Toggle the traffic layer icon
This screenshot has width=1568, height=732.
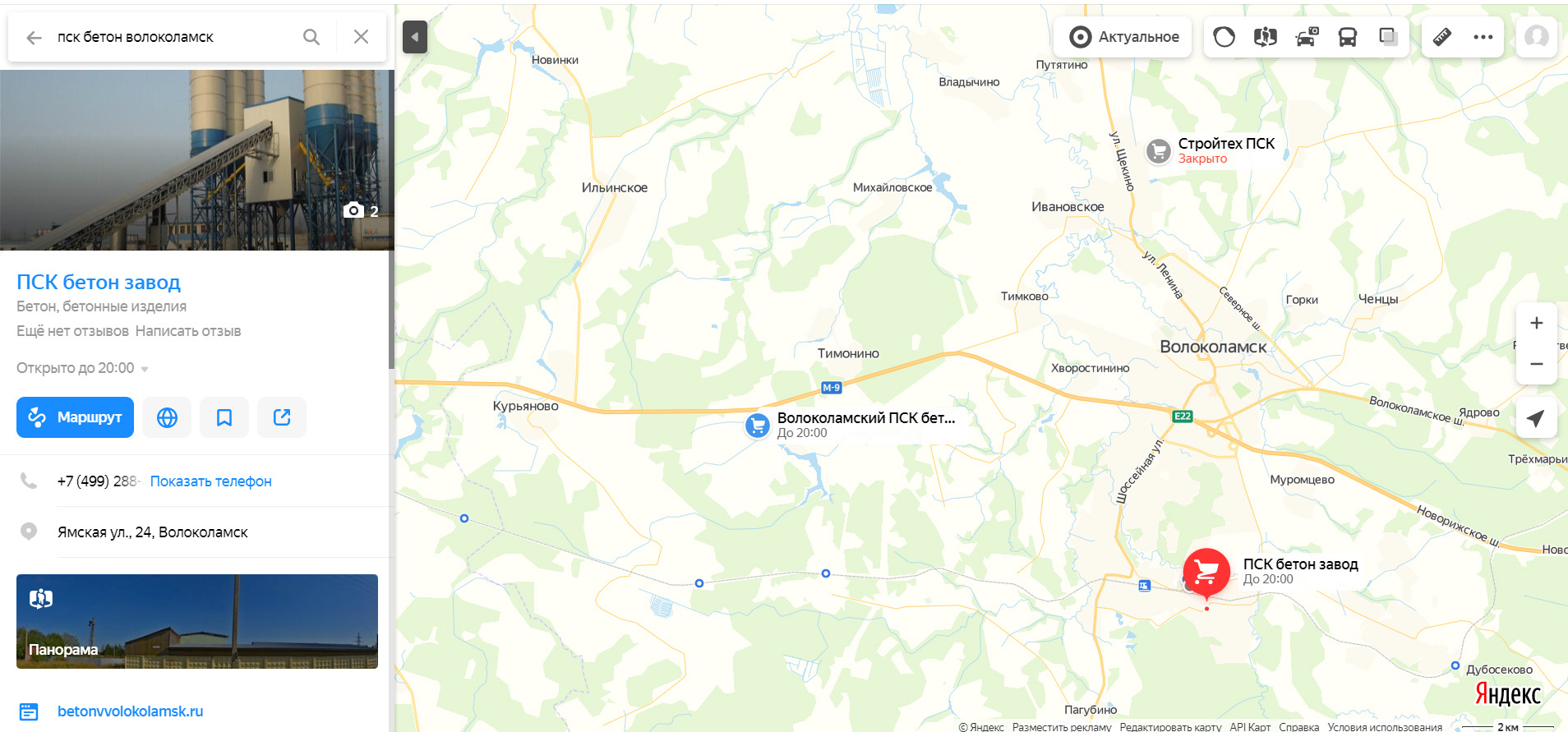pyautogui.click(x=1224, y=37)
